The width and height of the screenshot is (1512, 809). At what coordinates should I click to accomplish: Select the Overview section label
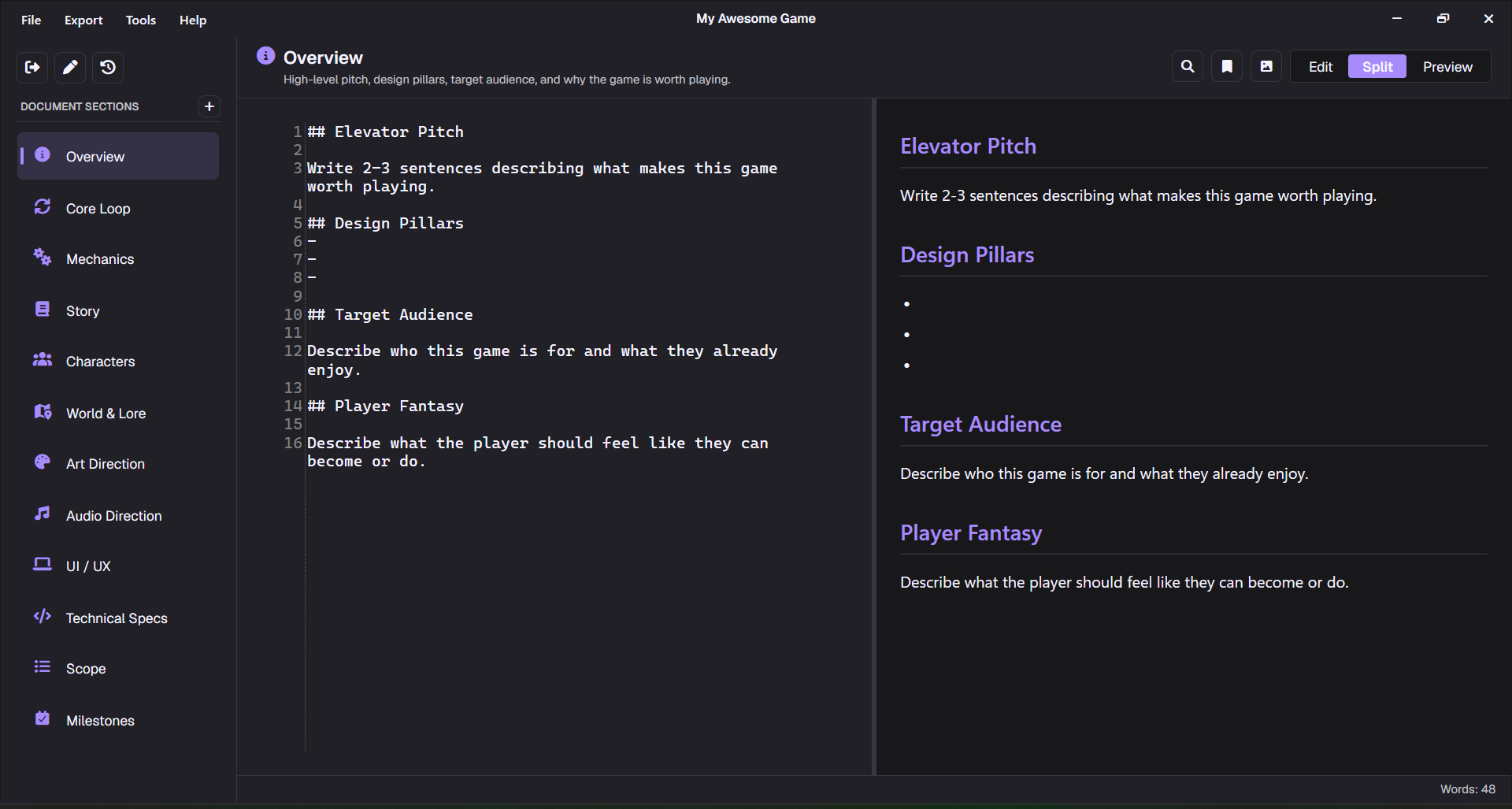[x=95, y=157]
